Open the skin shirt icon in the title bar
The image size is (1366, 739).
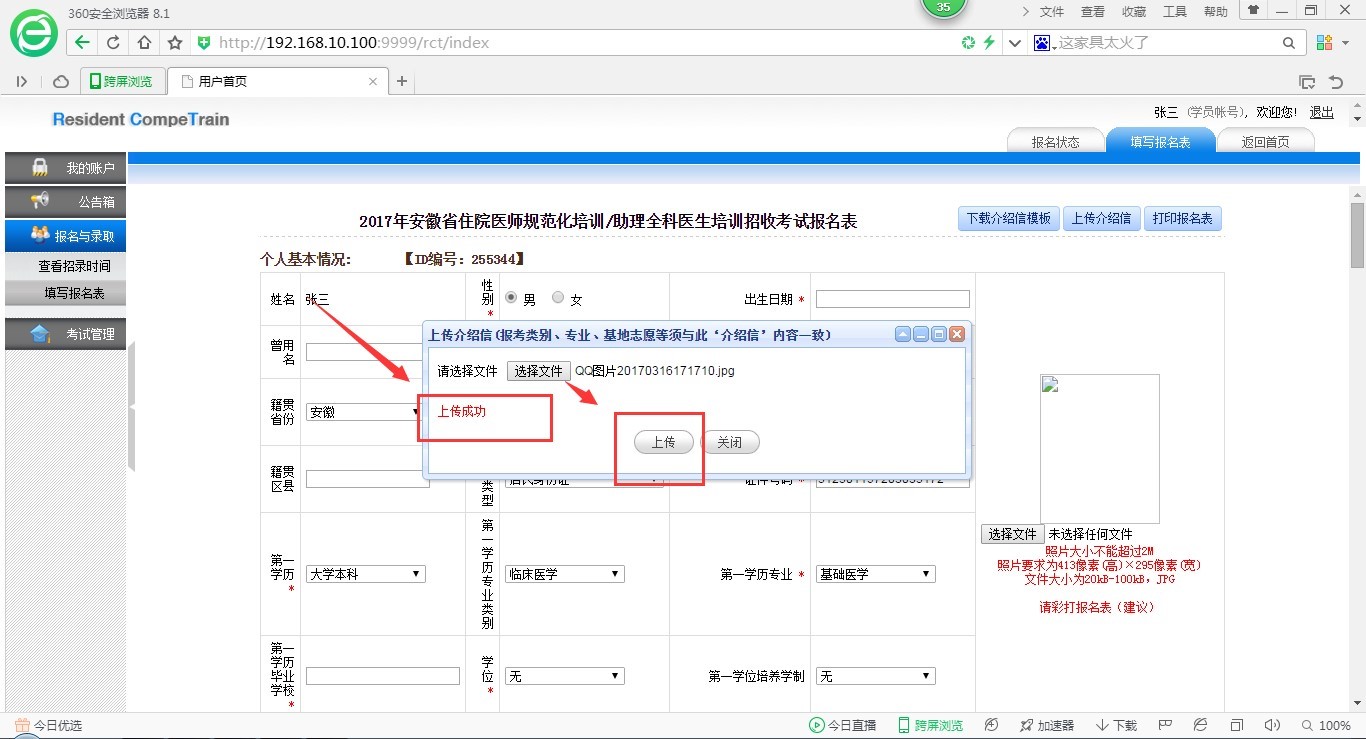pyautogui.click(x=1253, y=10)
